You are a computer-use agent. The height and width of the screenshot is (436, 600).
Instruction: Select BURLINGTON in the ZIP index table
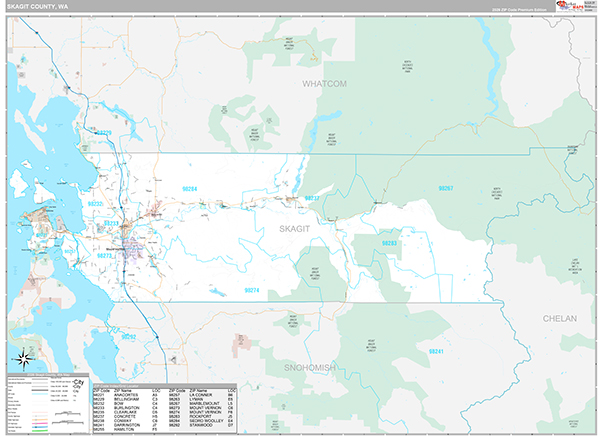tap(127, 408)
